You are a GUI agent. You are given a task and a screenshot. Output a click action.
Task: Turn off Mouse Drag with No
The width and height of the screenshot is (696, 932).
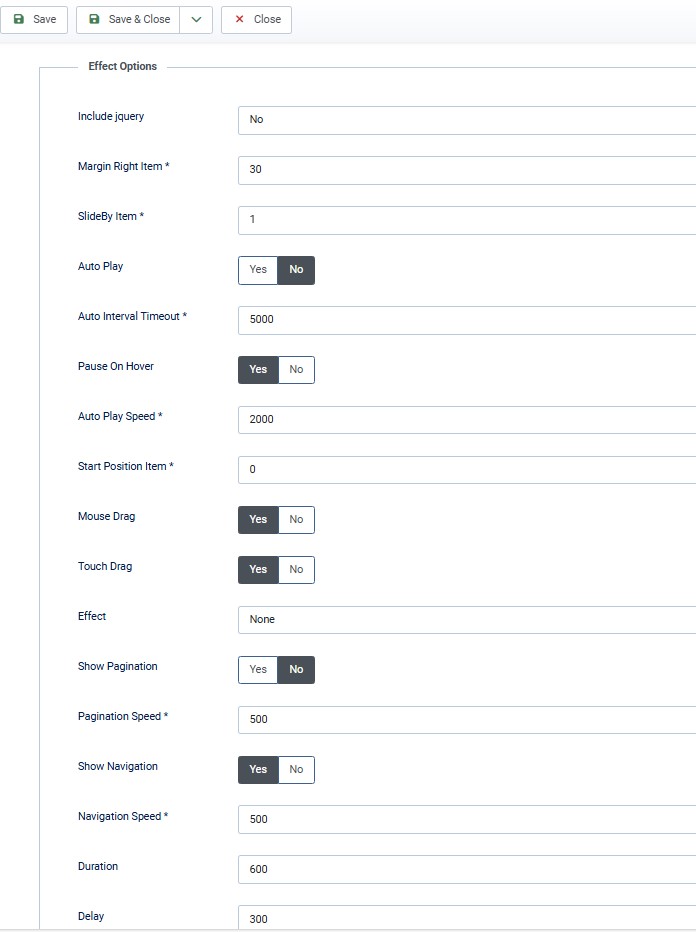296,520
